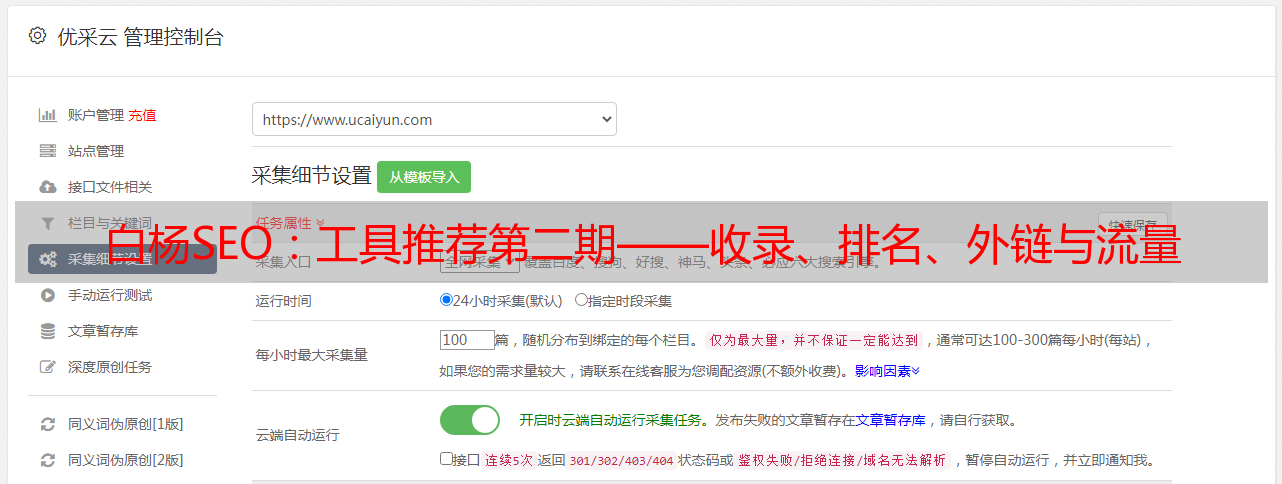This screenshot has height=484, width=1282.
Task: Click the 仅为最大量，并不保证一定能达到 note
Action: (814, 340)
